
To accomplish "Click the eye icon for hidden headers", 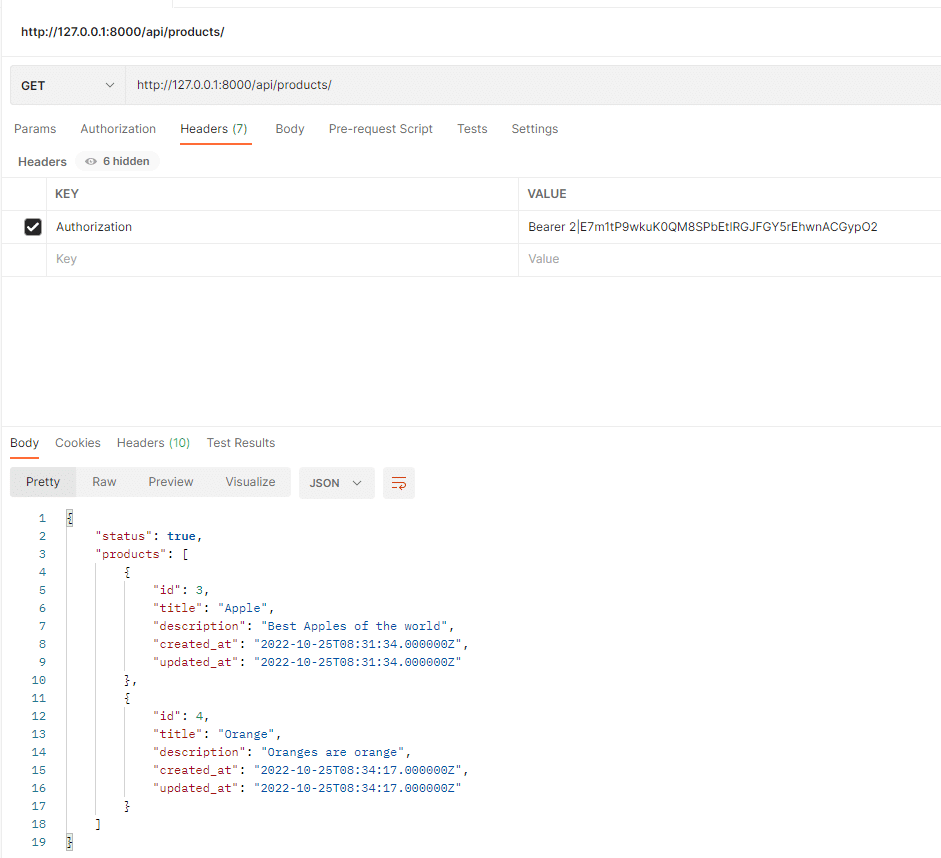I will point(91,161).
